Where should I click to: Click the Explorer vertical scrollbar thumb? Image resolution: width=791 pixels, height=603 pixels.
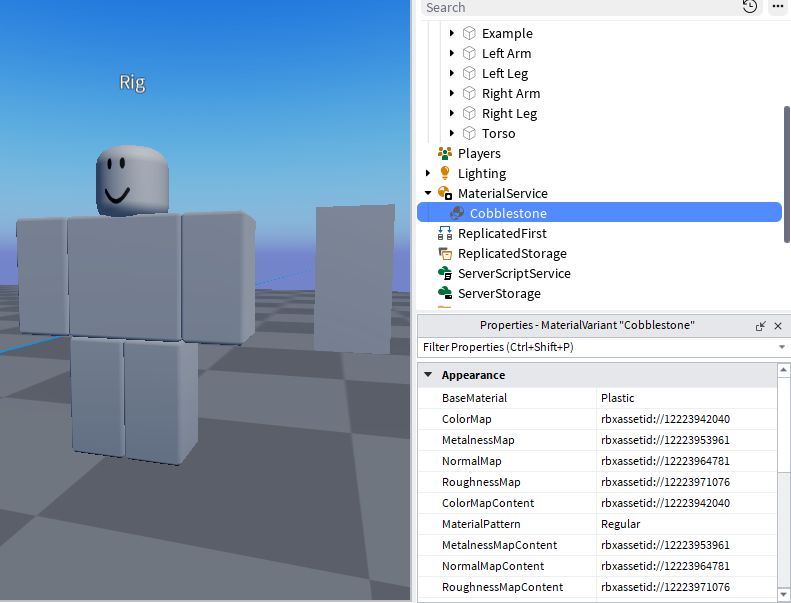point(787,174)
